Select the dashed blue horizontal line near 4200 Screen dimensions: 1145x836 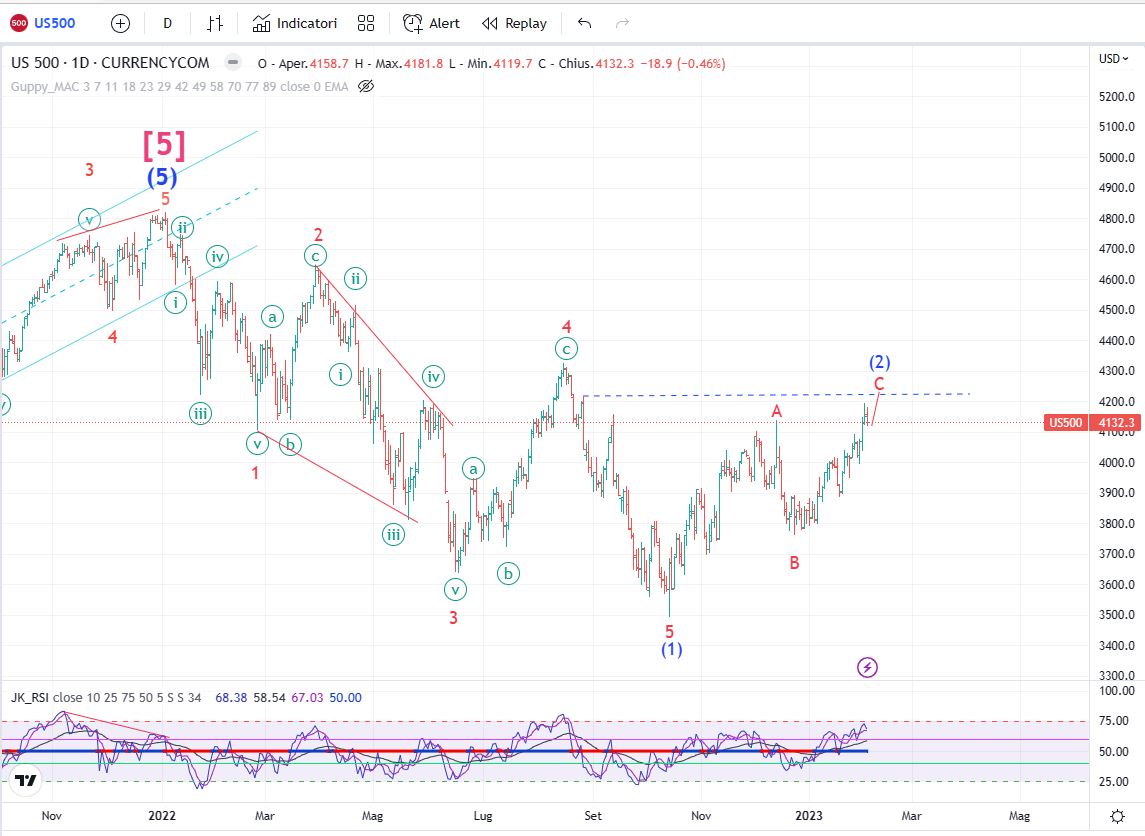(x=776, y=395)
